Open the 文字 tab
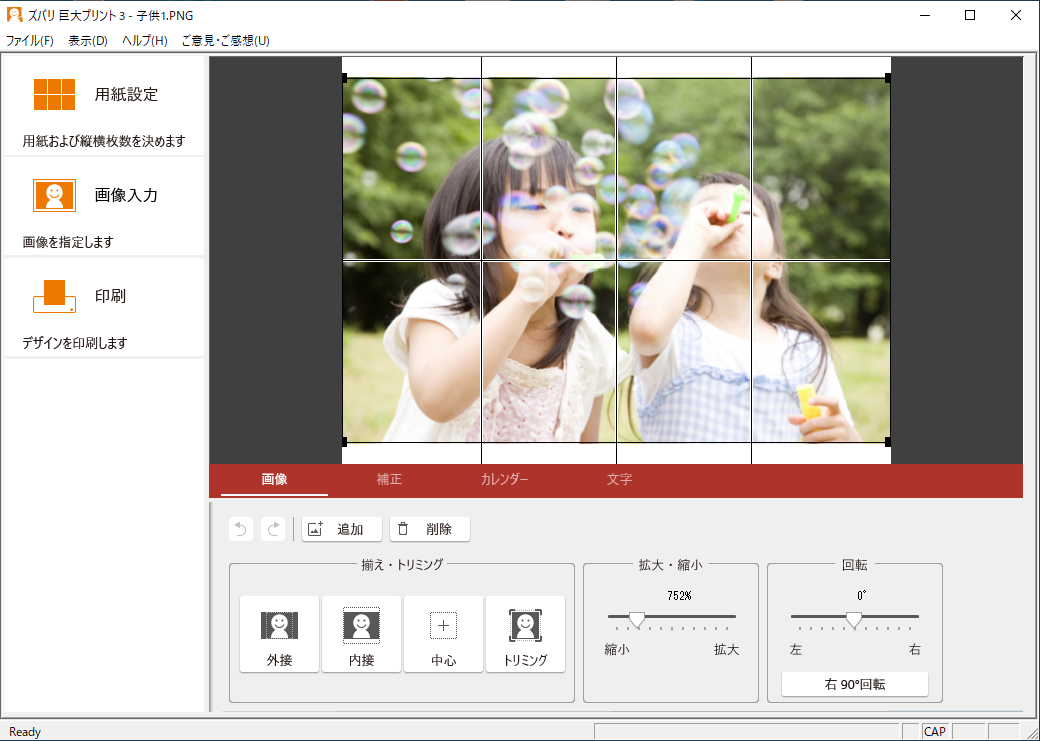This screenshot has height=741, width=1040. click(619, 480)
